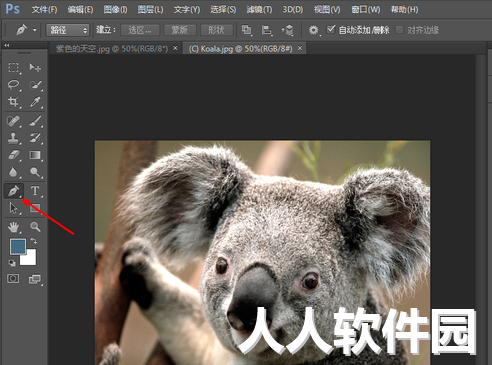Open the 3D(D) menu
Screen dimensions: 492x365
pos(293,9)
